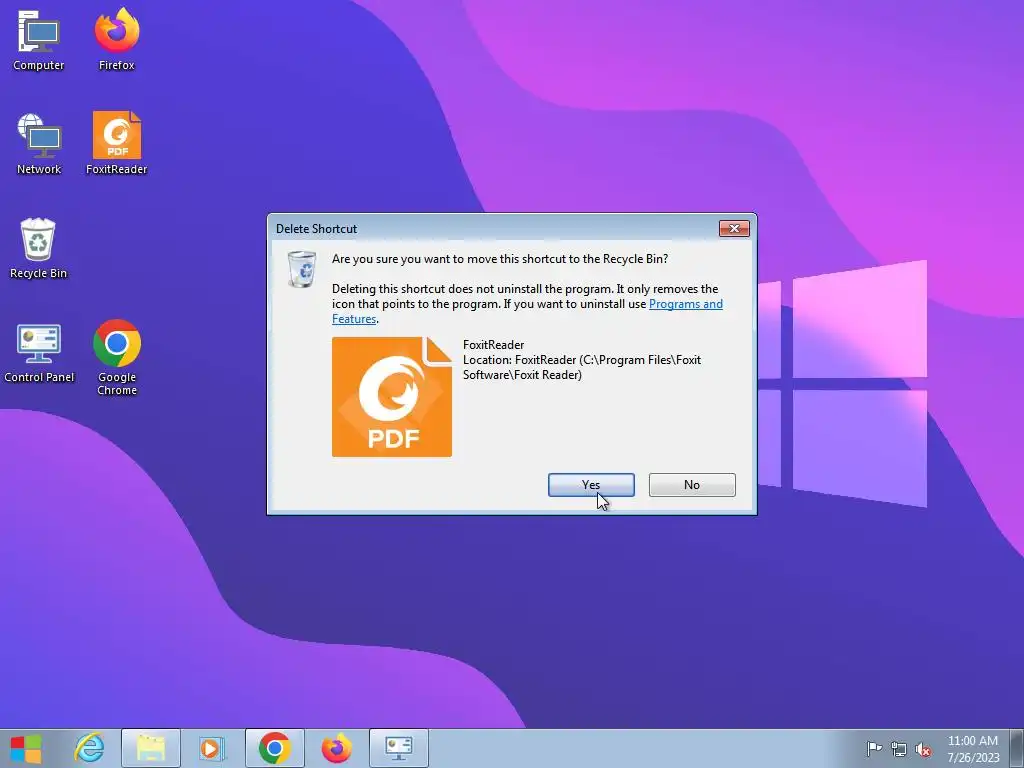This screenshot has height=768, width=1024.
Task: Select the Network desktop icon
Action: pyautogui.click(x=39, y=144)
